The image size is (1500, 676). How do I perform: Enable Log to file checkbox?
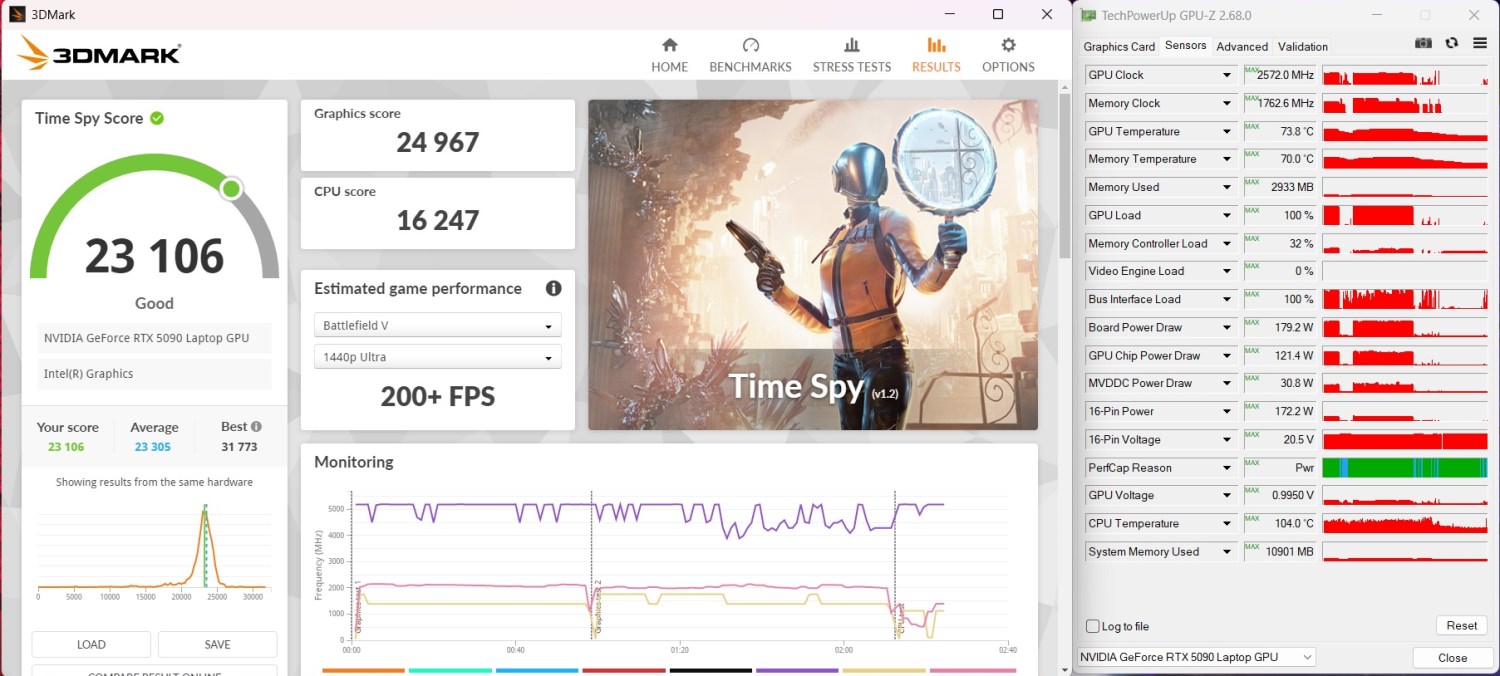[x=1092, y=626]
